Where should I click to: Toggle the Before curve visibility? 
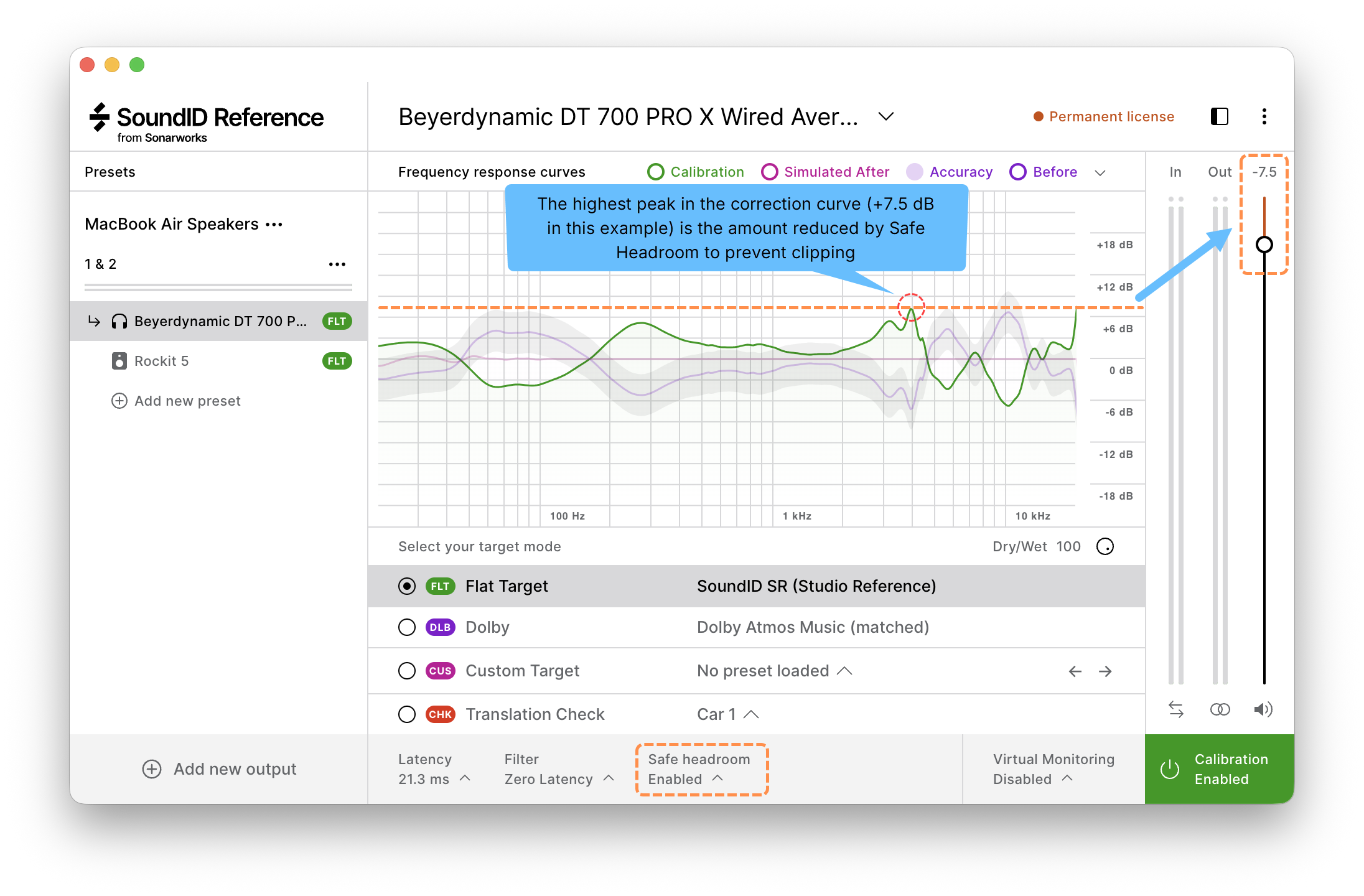point(1018,172)
